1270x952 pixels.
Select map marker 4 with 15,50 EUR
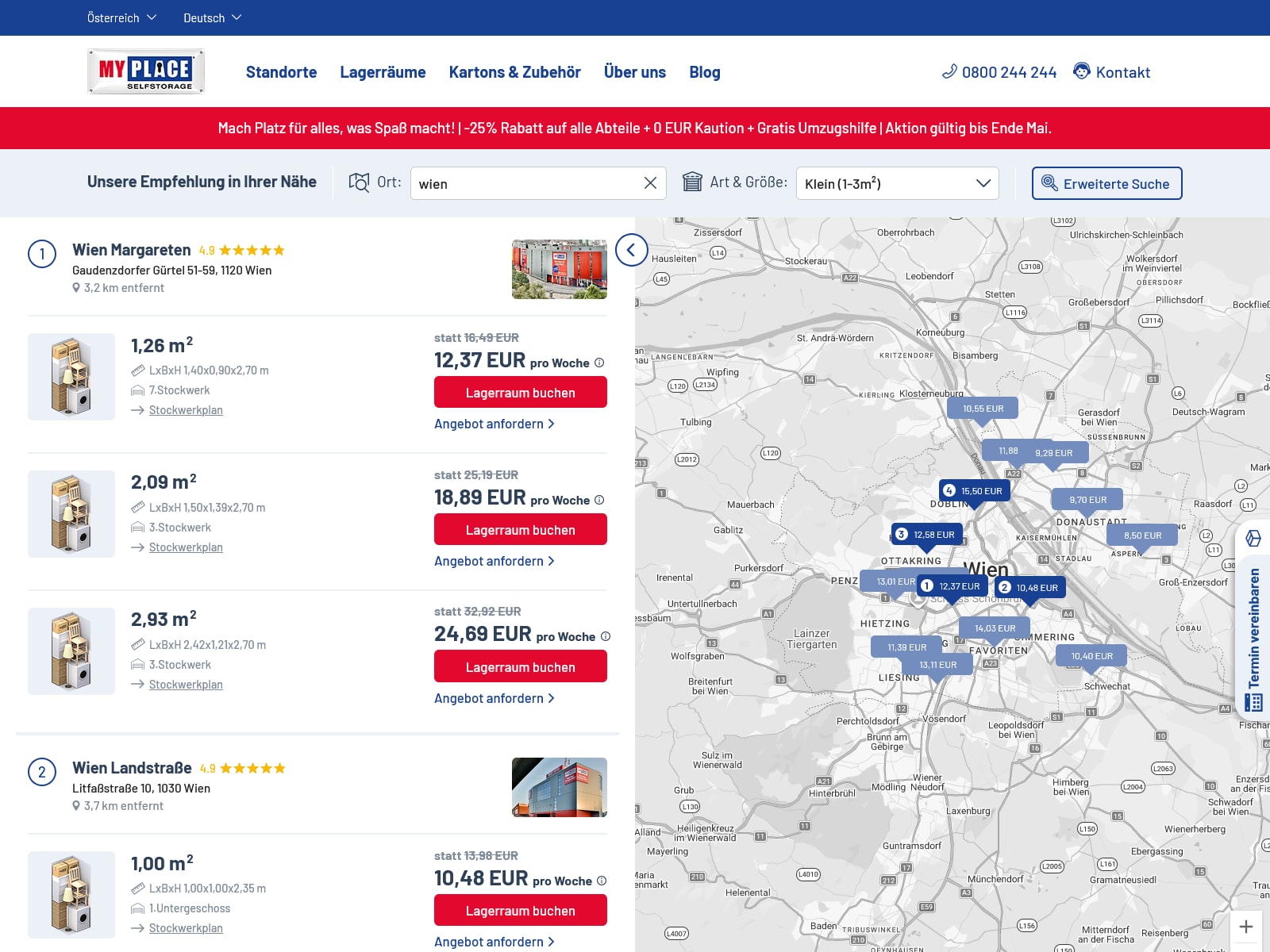pyautogui.click(x=975, y=491)
